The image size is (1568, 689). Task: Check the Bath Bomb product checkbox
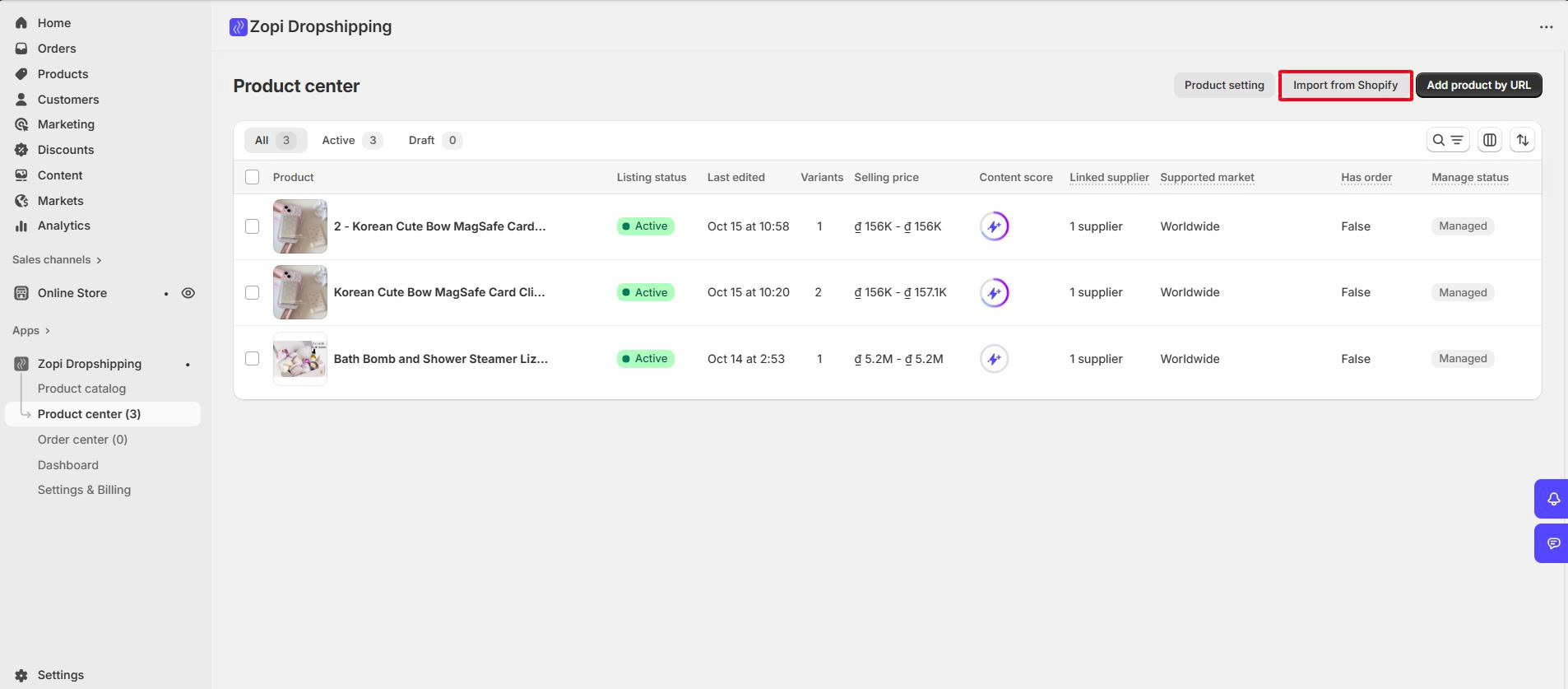(253, 359)
